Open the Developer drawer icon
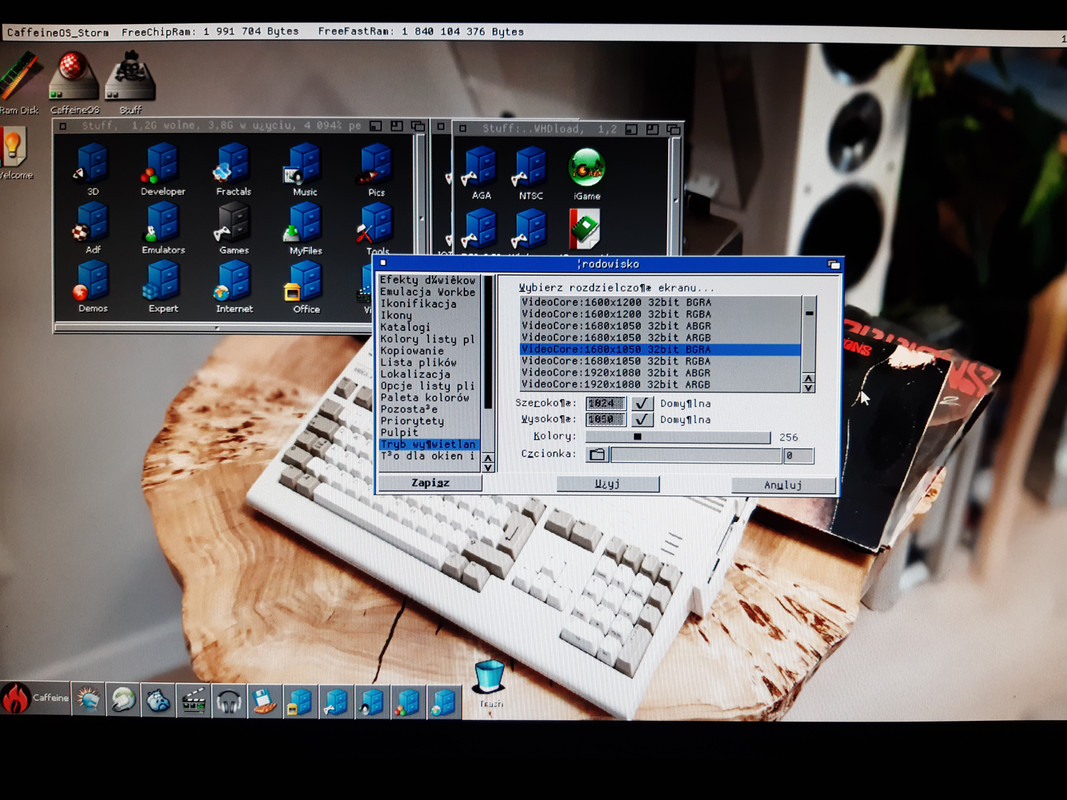1067x800 pixels. pos(162,163)
